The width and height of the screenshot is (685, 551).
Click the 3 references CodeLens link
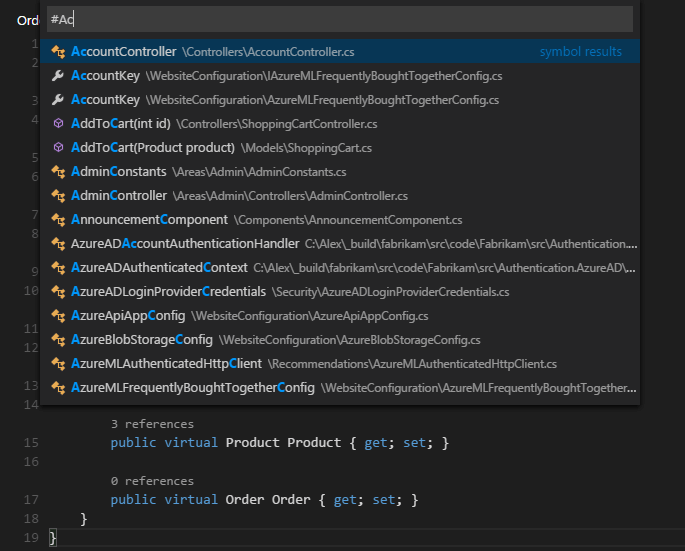click(x=152, y=424)
